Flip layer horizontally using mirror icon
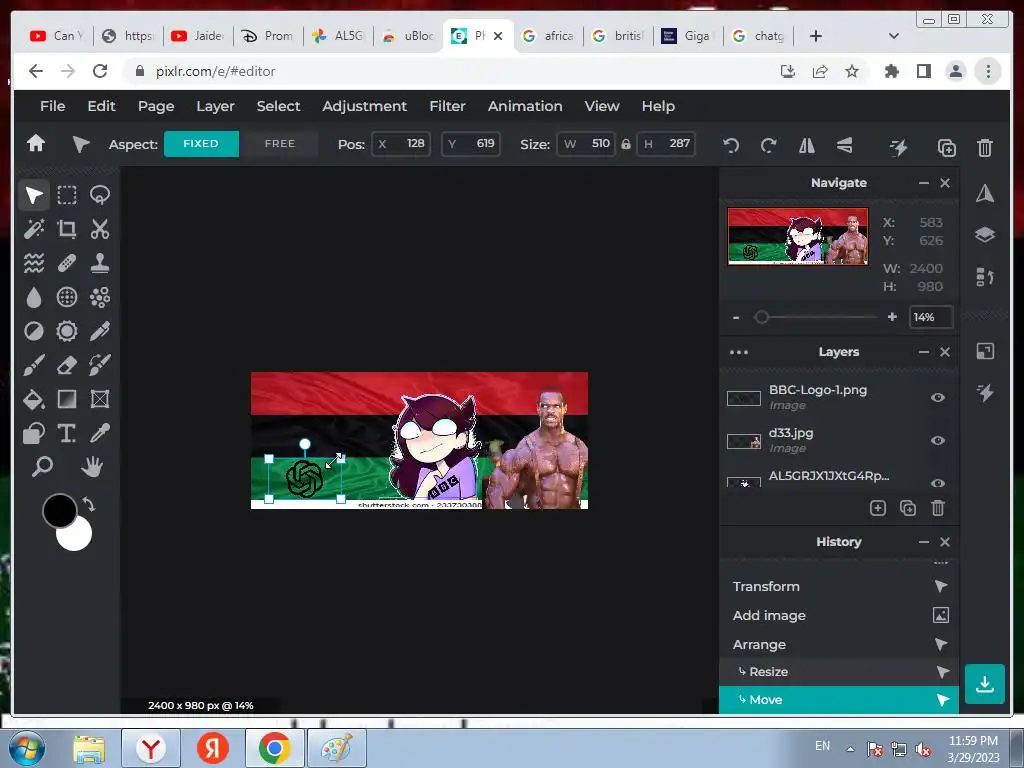 807,146
